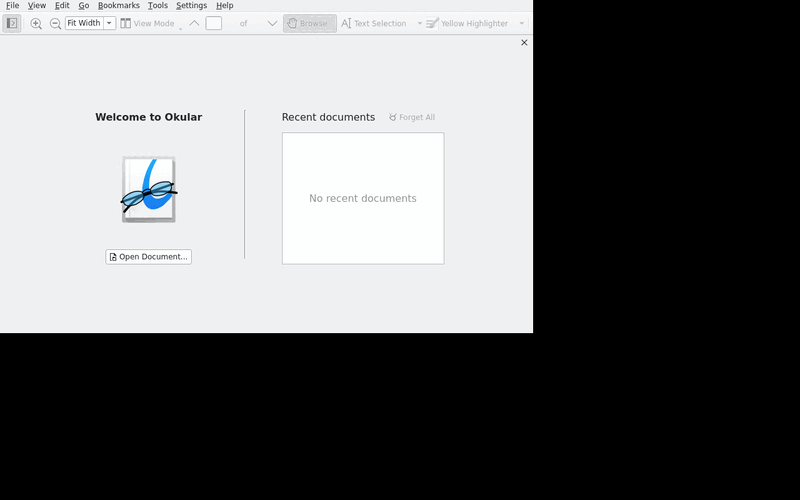Viewport: 800px width, 500px height.
Task: Open the Edit menu
Action: (62, 6)
